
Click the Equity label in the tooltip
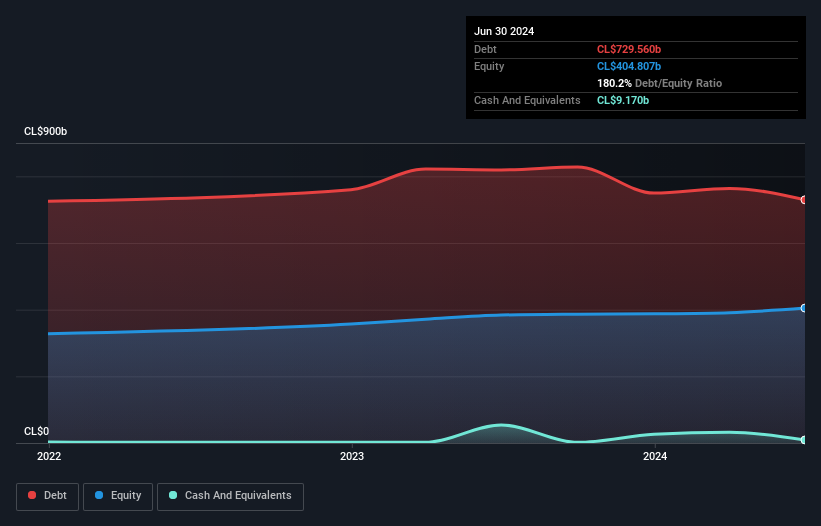tap(489, 66)
